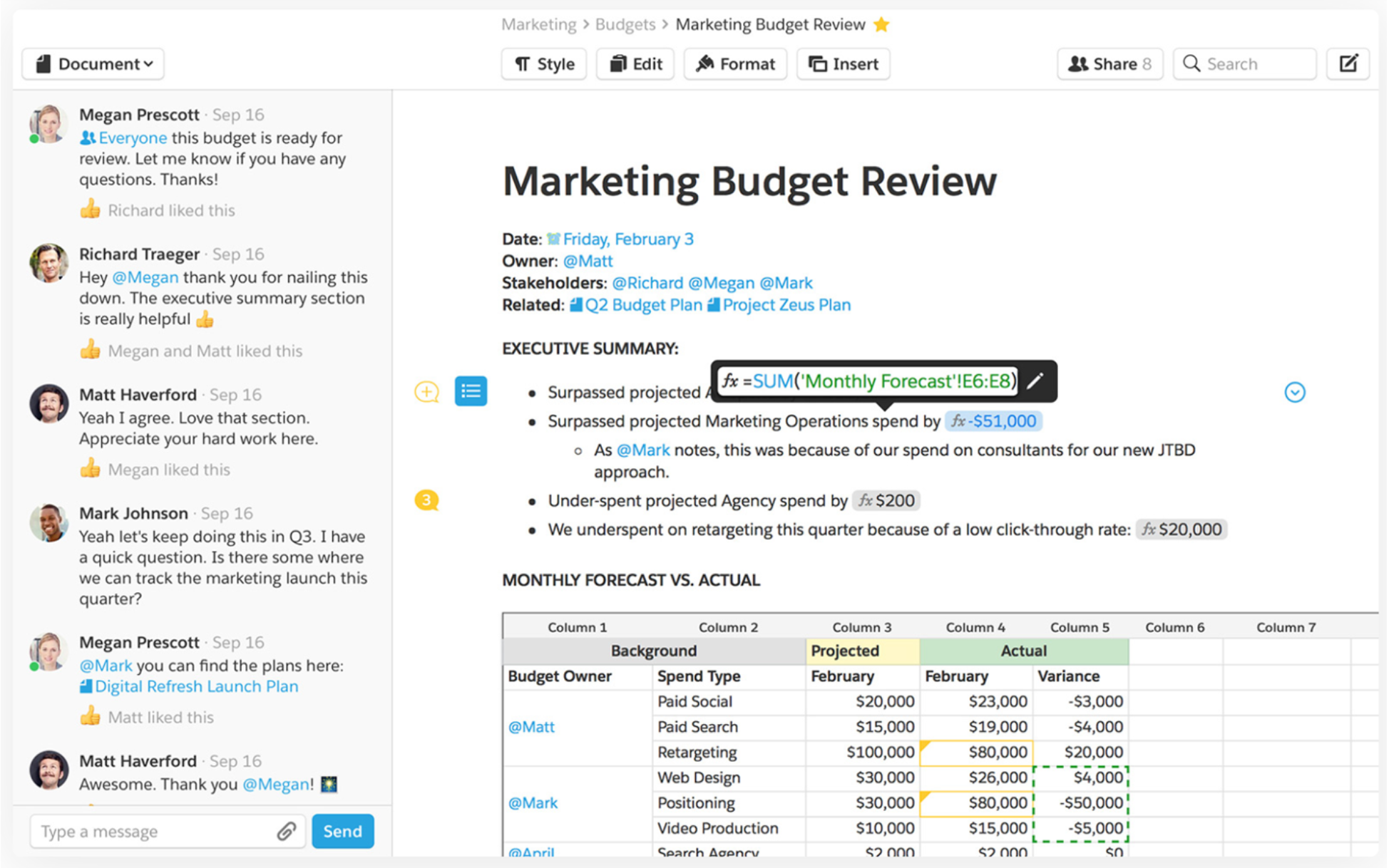Open the Document dropdown menu
This screenshot has height=868, width=1389.
point(93,64)
